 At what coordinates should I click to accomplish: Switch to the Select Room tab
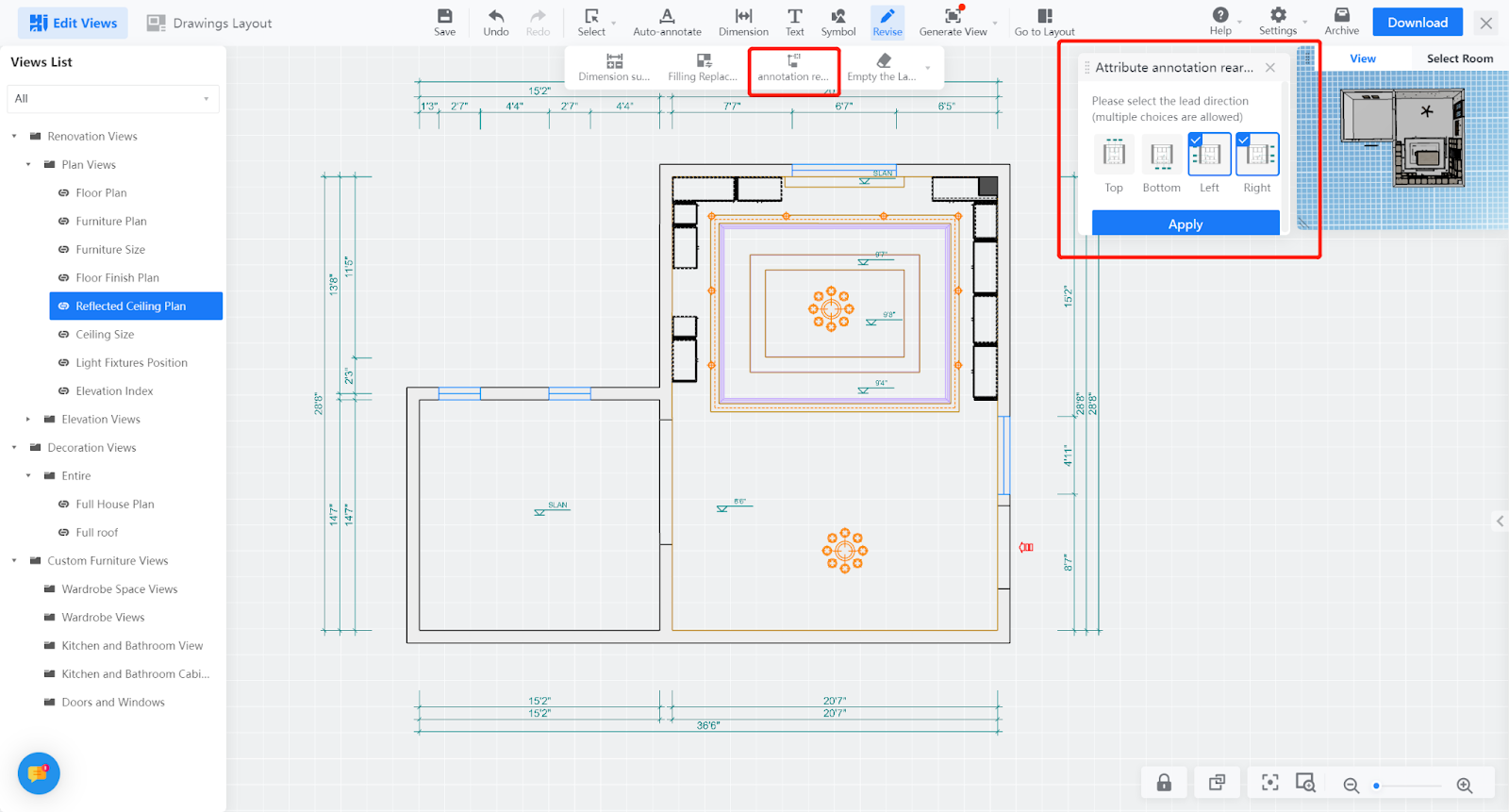1459,58
